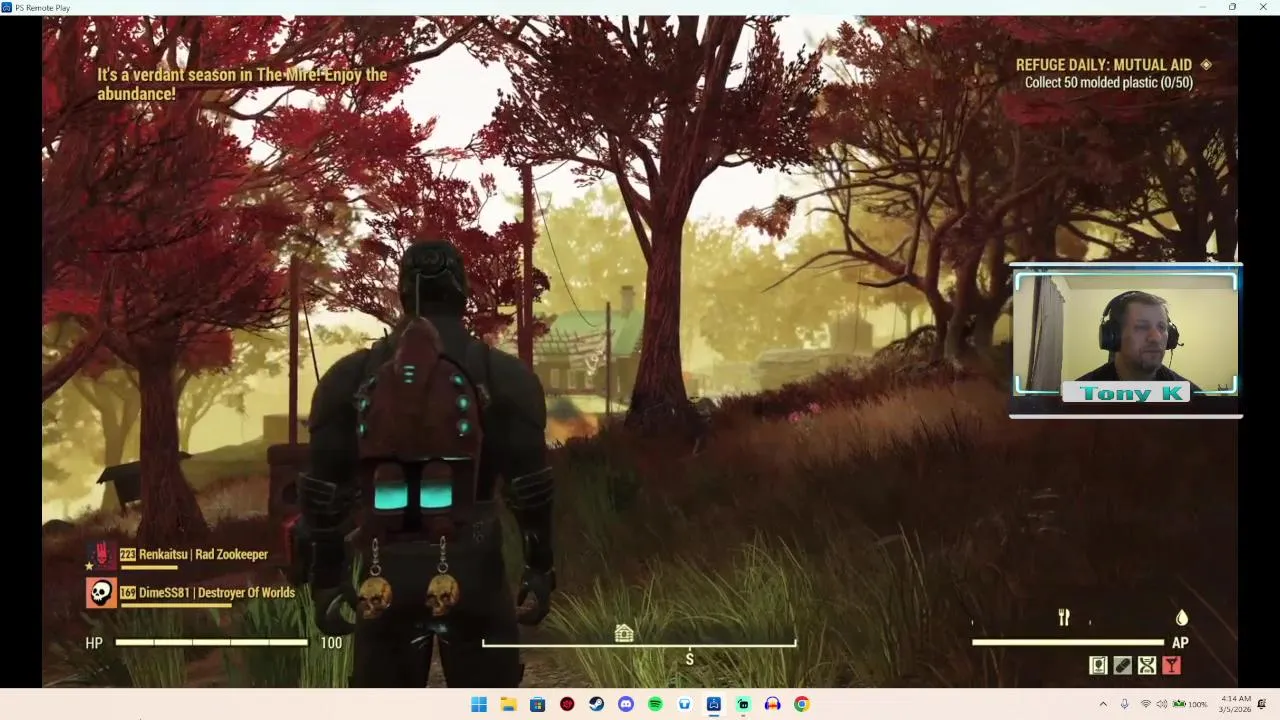Open Microsoft Store from the taskbar
This screenshot has width=1280, height=720.
click(537, 704)
